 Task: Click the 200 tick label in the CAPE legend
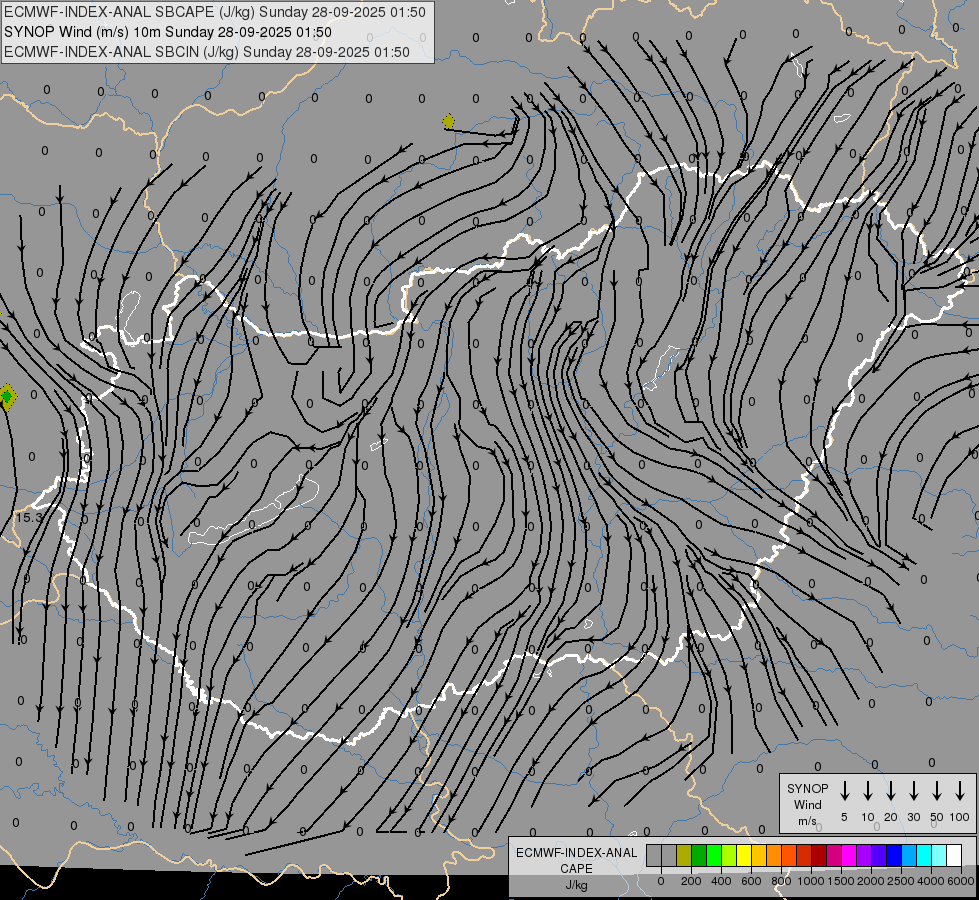pyautogui.click(x=691, y=881)
